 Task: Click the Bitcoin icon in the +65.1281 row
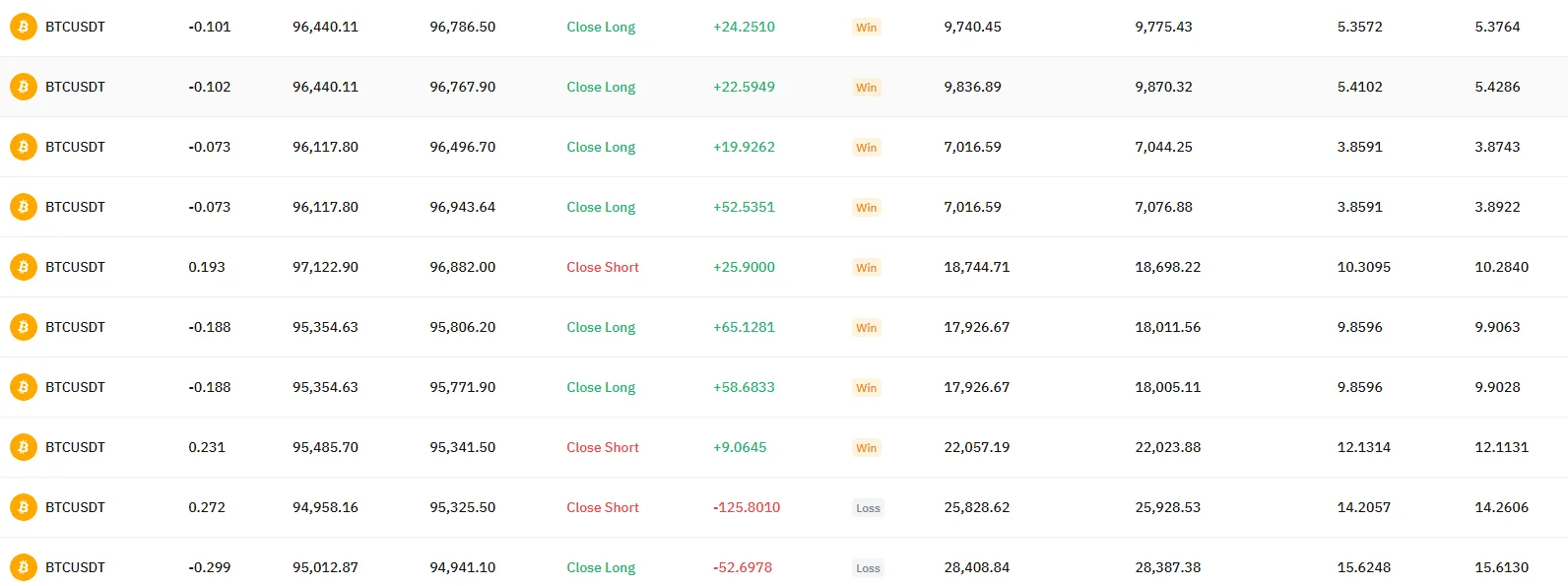point(23,327)
